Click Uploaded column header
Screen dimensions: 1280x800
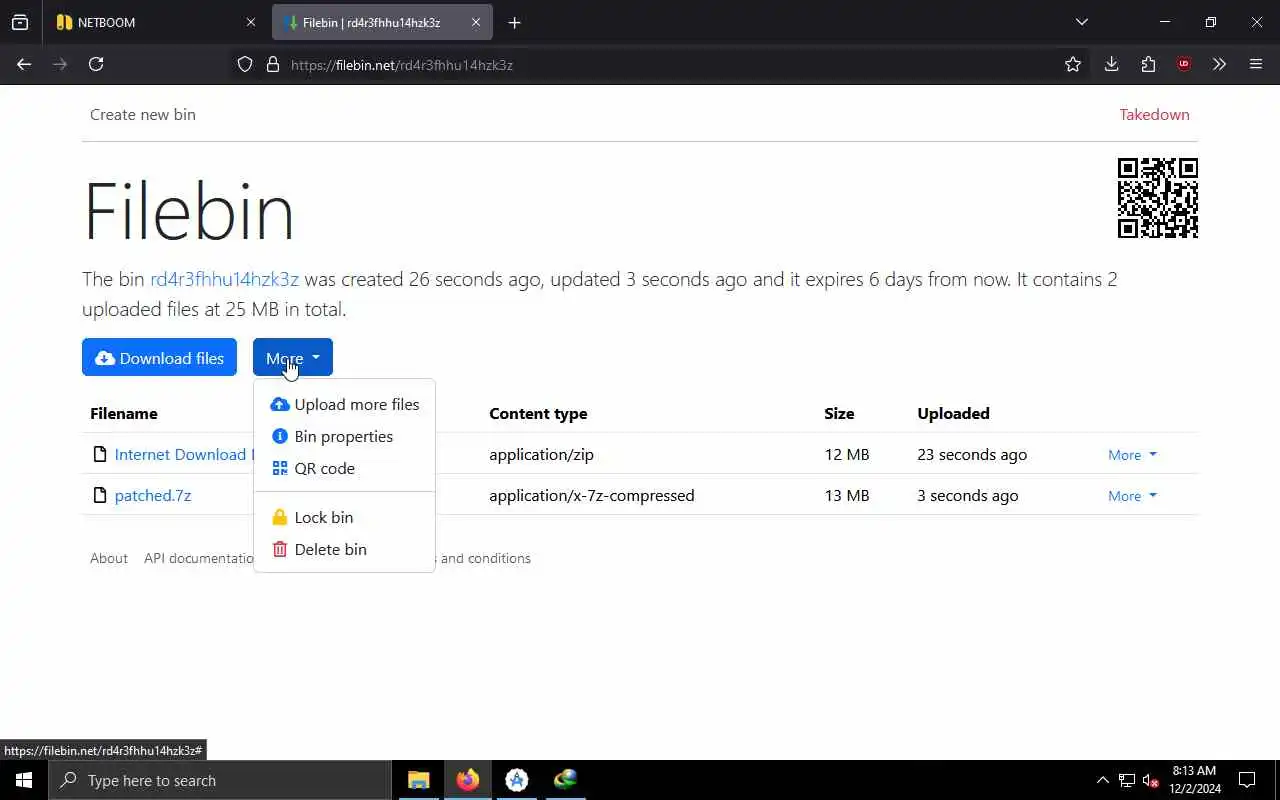pos(953,413)
